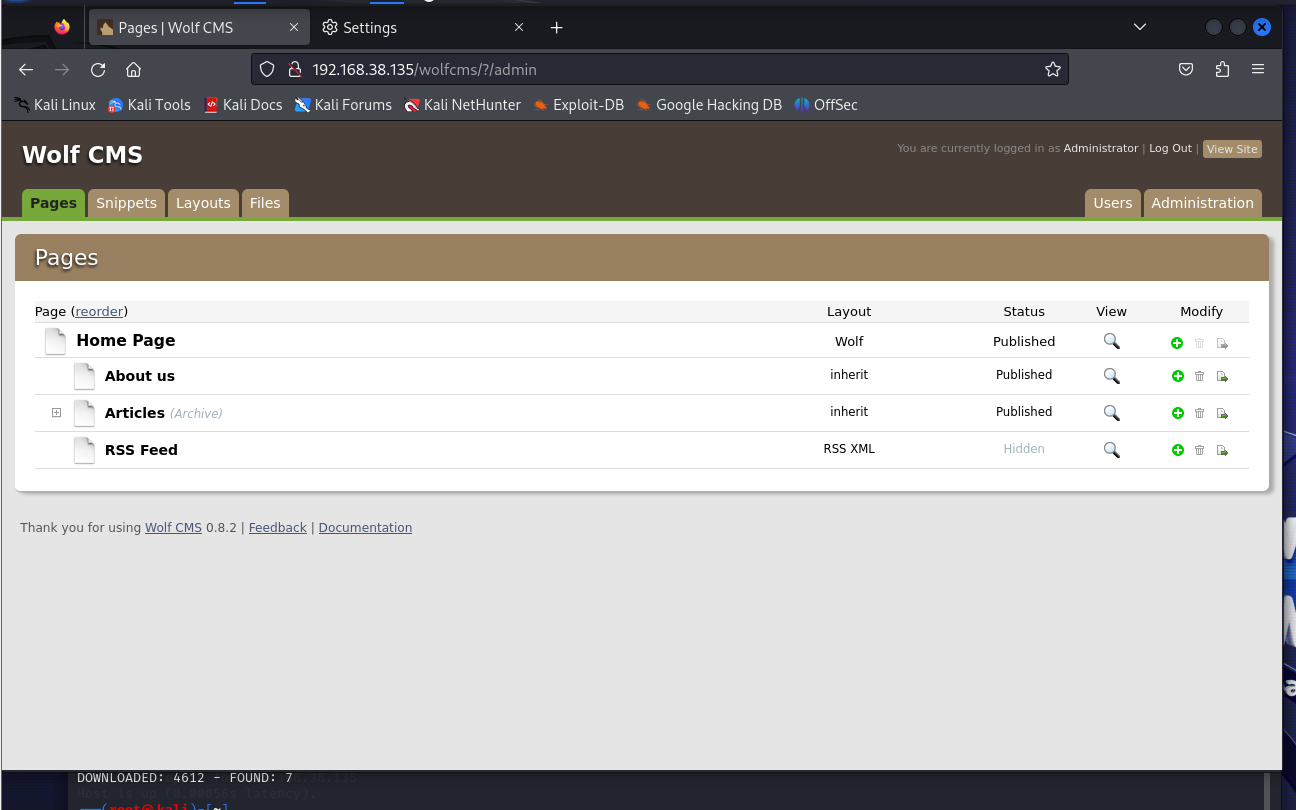Click the RSS Feed document icon
Viewport: 1296px width, 810px height.
(84, 450)
